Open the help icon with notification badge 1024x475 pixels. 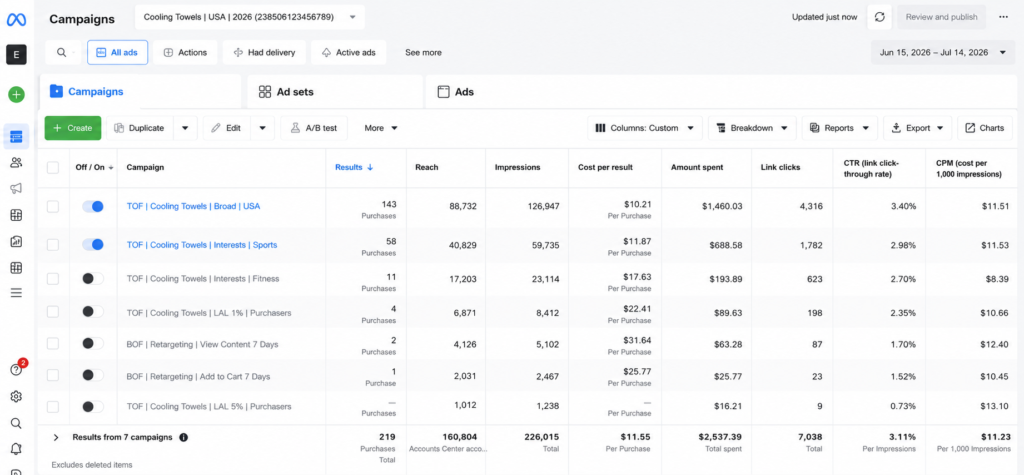(18, 369)
